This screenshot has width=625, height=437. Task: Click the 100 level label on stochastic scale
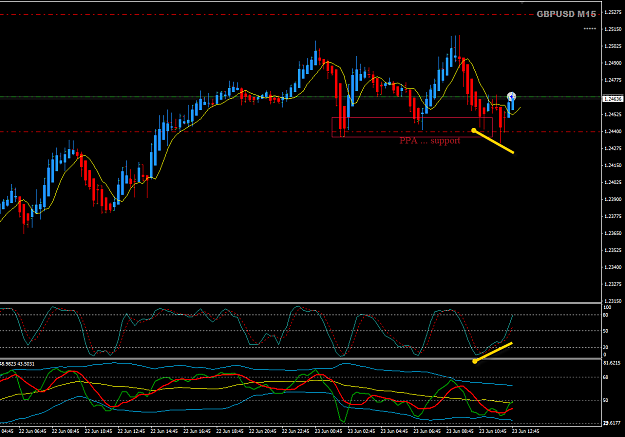point(607,307)
